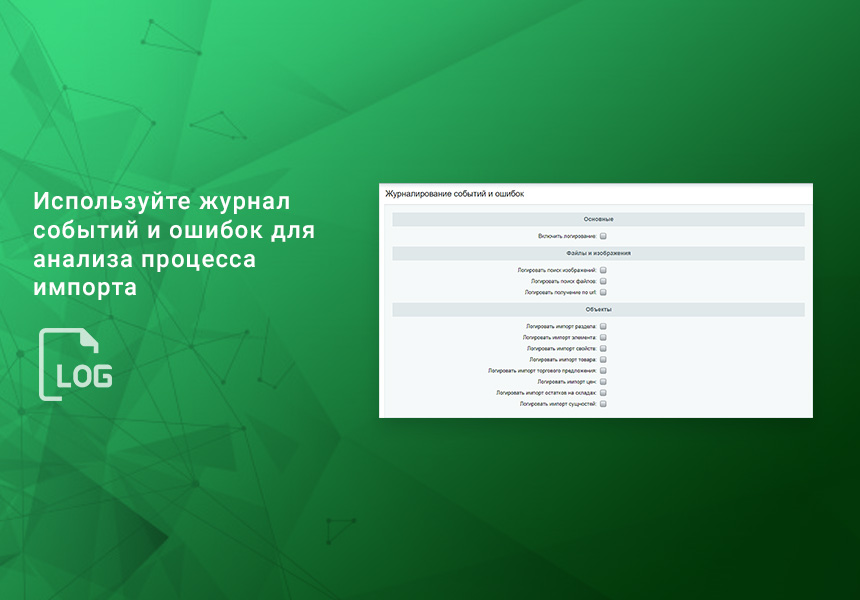Check "Логировать импорт товара"
This screenshot has width=860, height=600.
[x=603, y=360]
